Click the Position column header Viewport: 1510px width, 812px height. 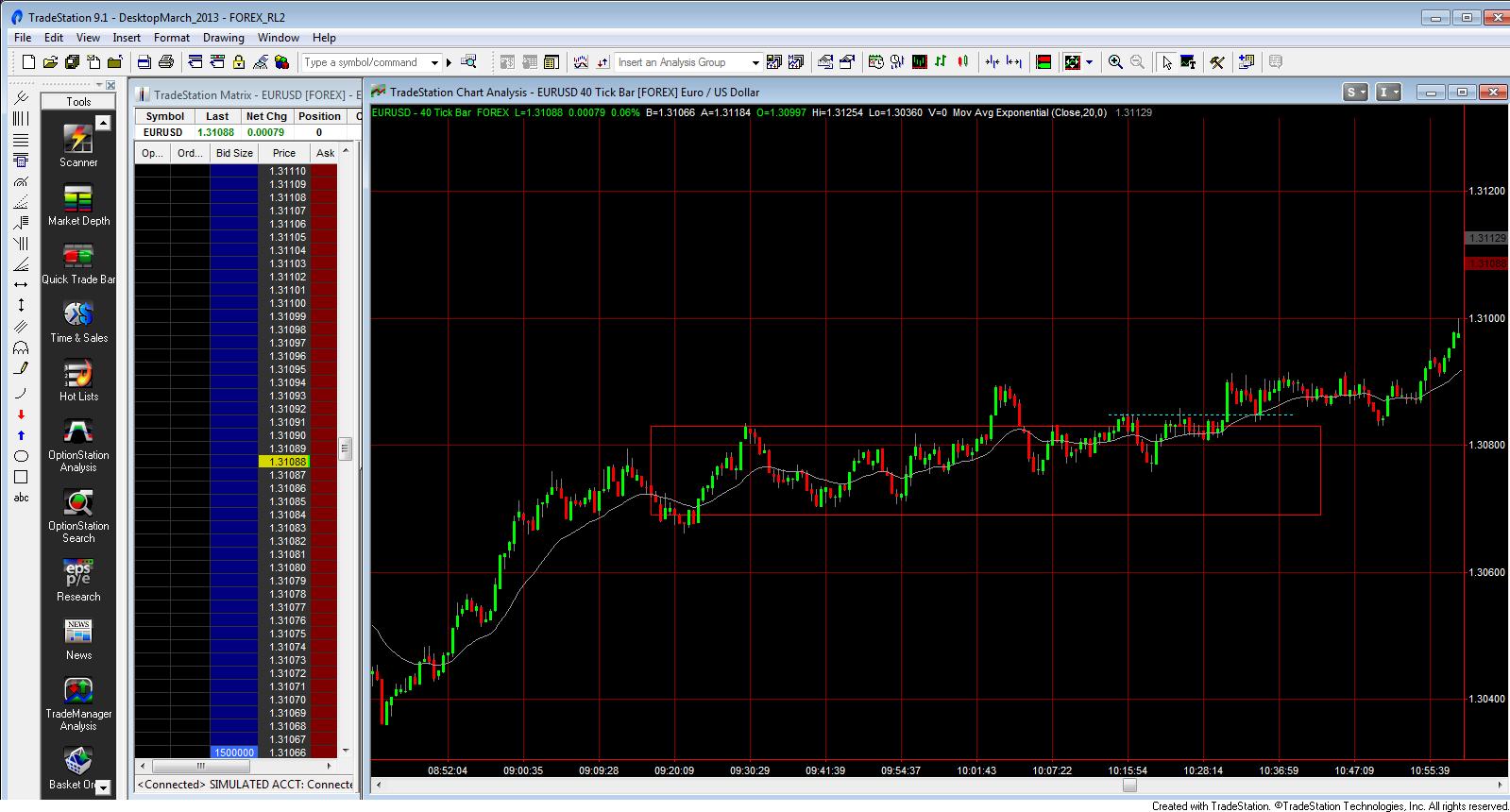(x=319, y=116)
